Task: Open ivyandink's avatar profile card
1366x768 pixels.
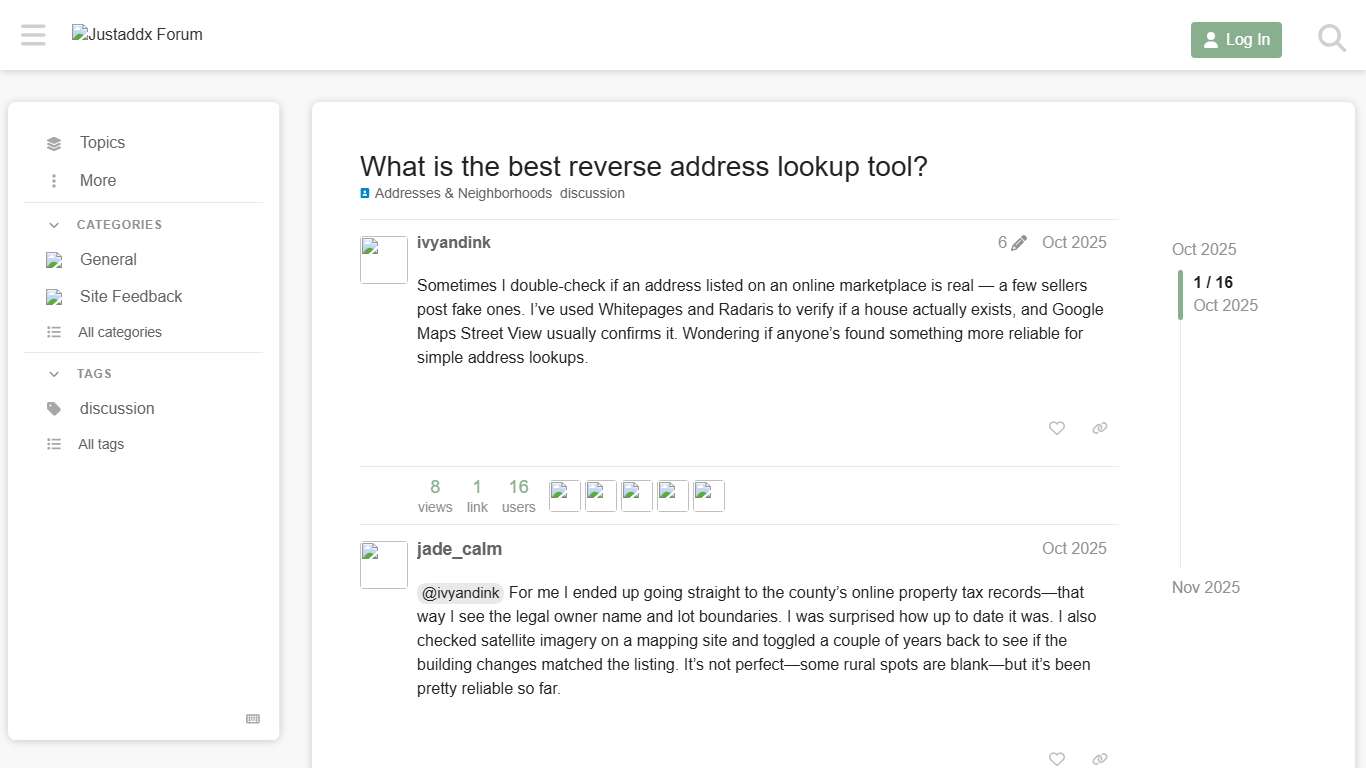Action: click(383, 259)
